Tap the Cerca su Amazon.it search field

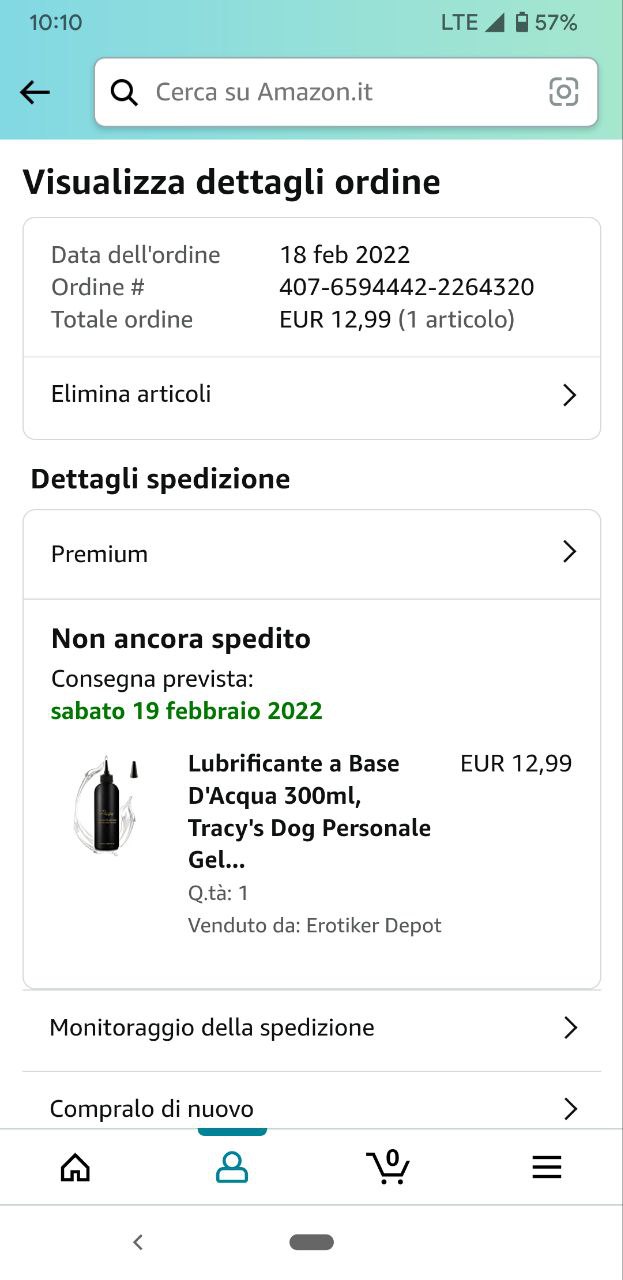pos(340,92)
